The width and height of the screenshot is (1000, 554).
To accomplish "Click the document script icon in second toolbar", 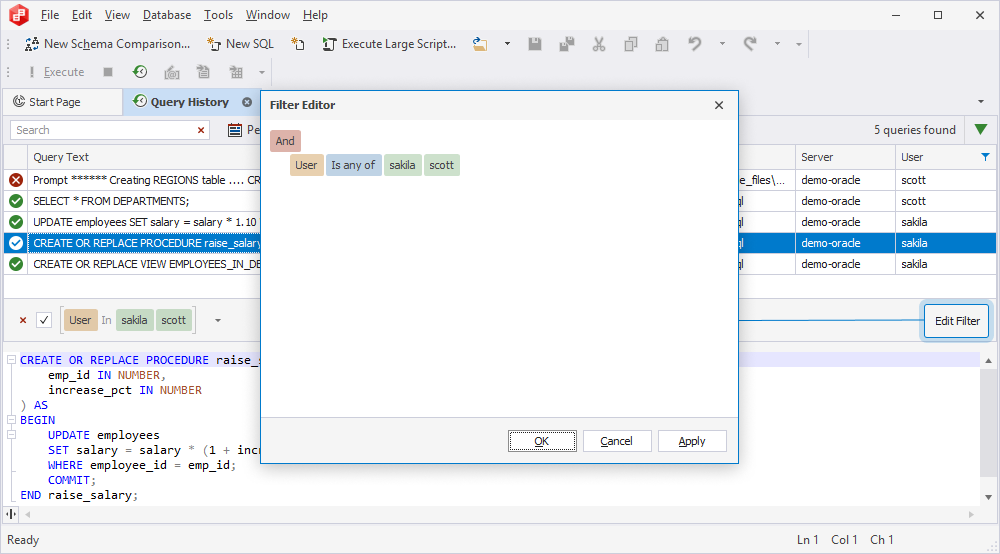I will point(203,72).
